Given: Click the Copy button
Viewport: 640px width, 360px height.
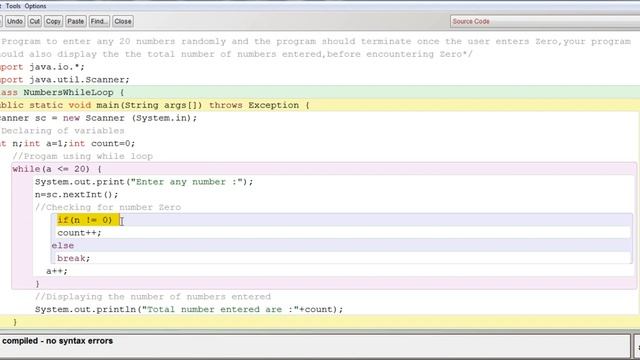Looking at the screenshot, I should tap(53, 21).
